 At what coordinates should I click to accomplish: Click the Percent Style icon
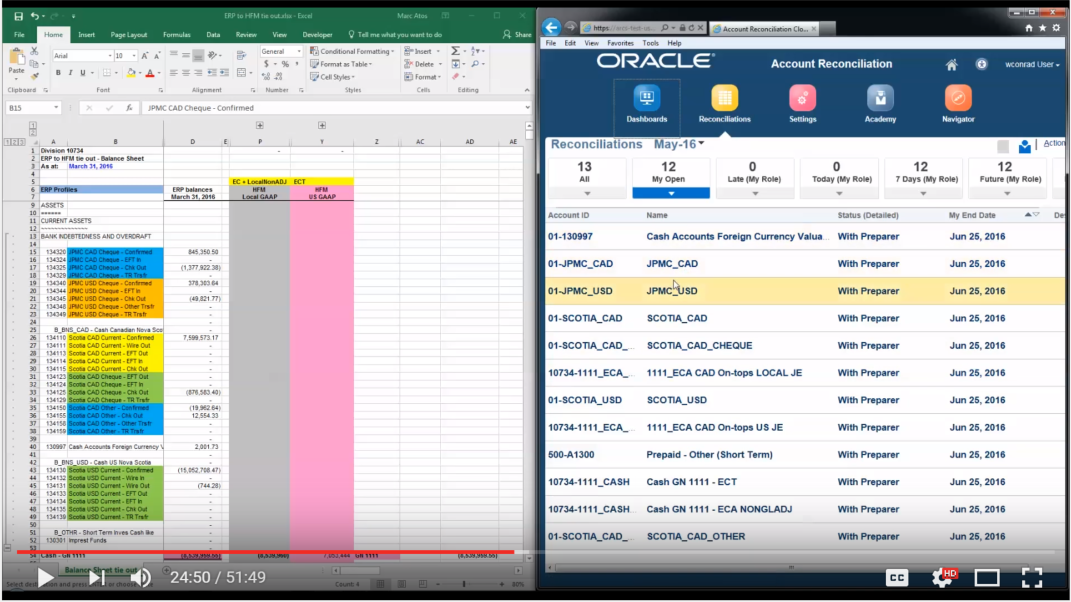(286, 64)
